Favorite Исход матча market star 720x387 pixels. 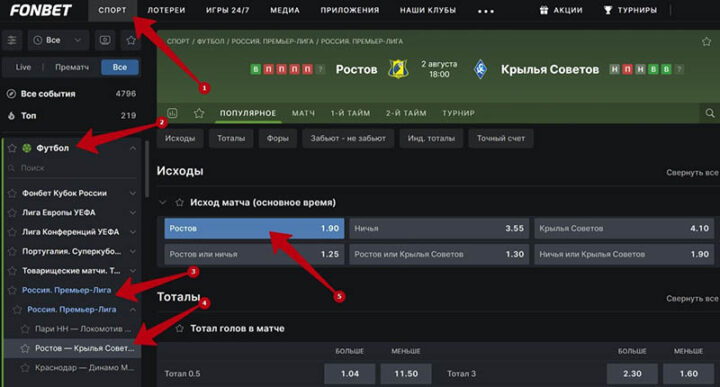(x=180, y=202)
